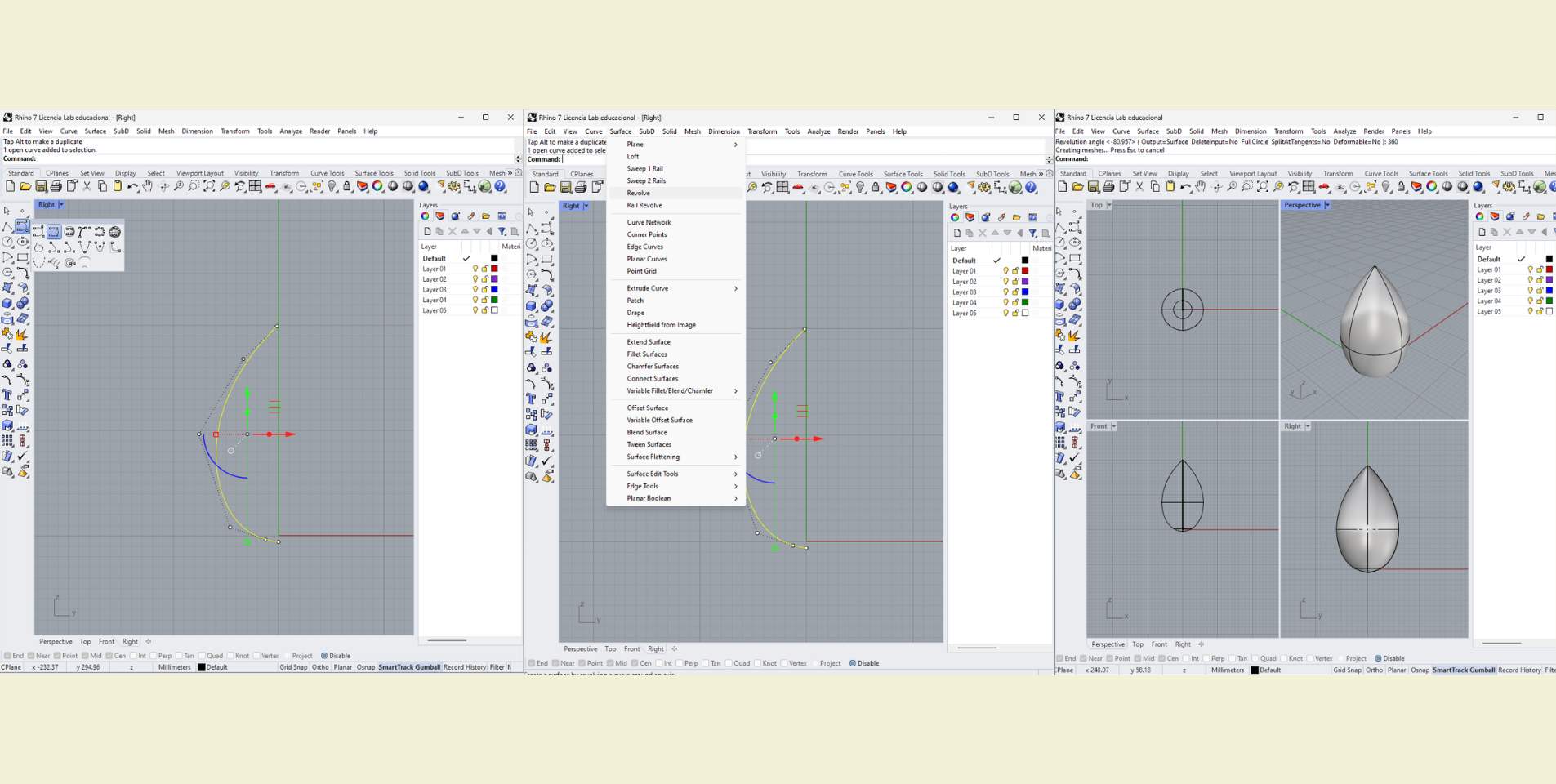Click Options gear icon in left window toolbar
1556x784 pixels.
pos(453,187)
